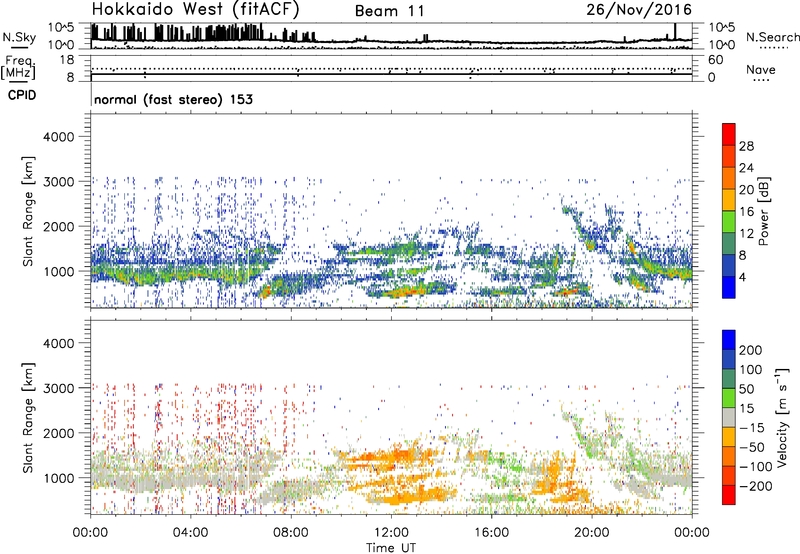Viewport: 800px width, 554px height.
Task: Select the "N.Search" legend label
Action: [x=772, y=37]
